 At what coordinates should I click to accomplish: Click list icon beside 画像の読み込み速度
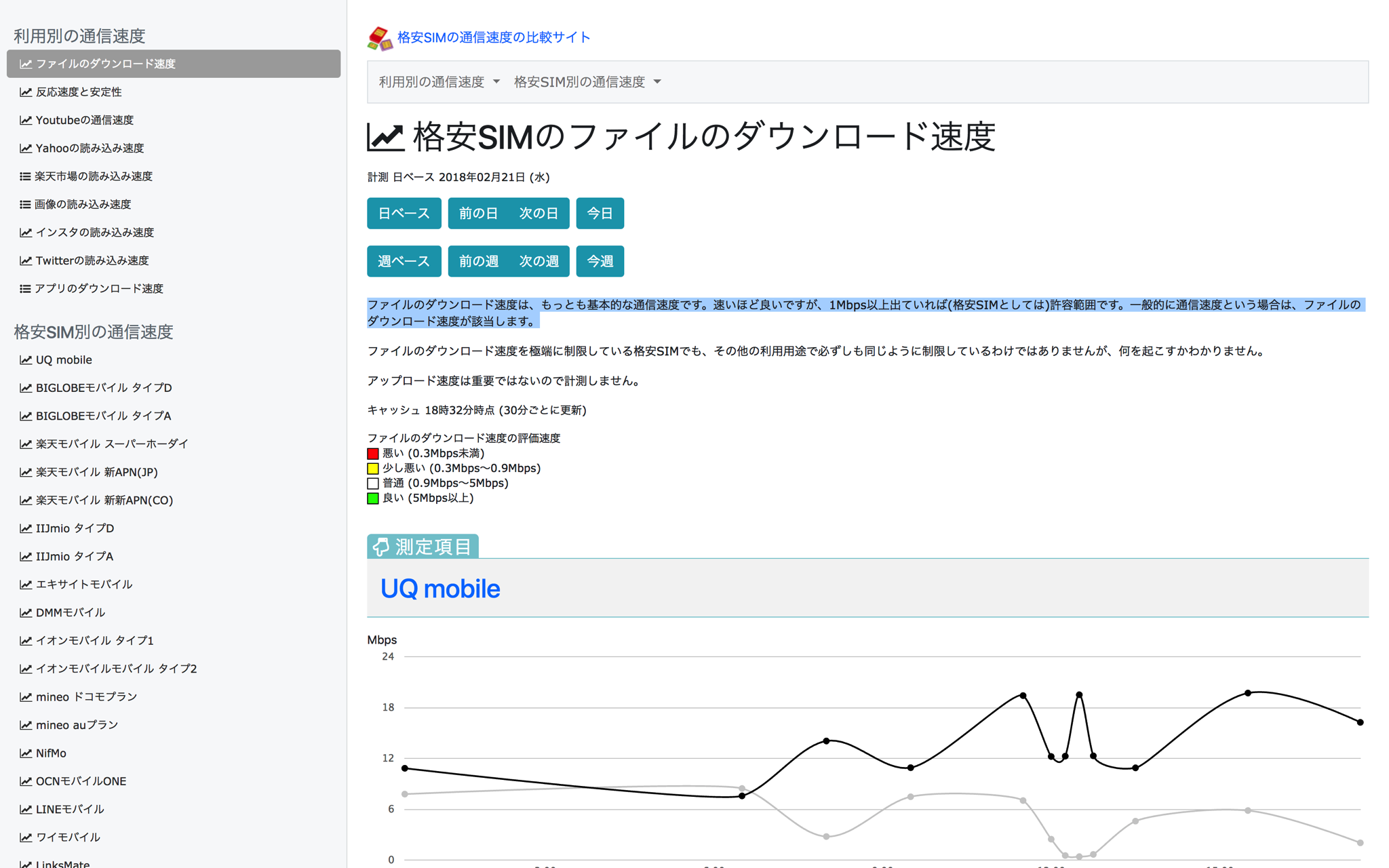[25, 204]
